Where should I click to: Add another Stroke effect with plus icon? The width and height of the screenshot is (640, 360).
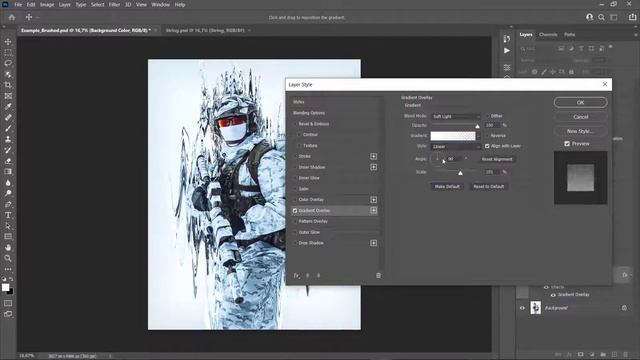click(x=373, y=156)
